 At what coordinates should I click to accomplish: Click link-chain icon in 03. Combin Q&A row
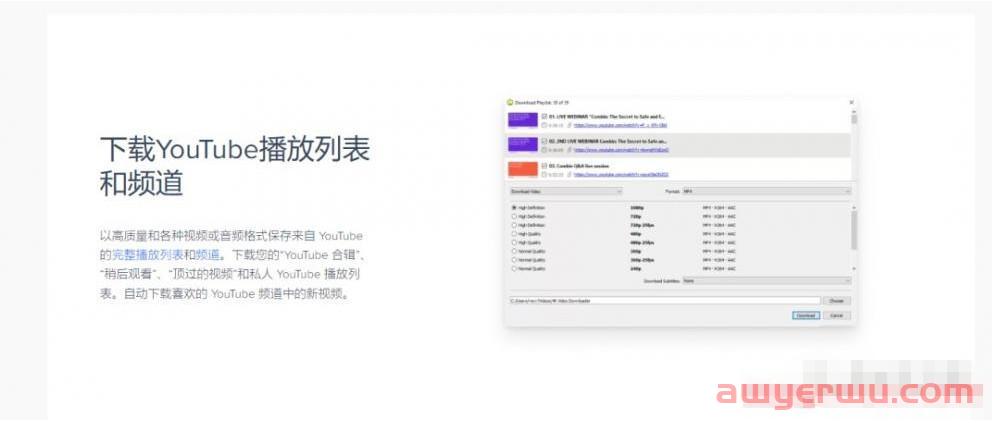pyautogui.click(x=569, y=174)
